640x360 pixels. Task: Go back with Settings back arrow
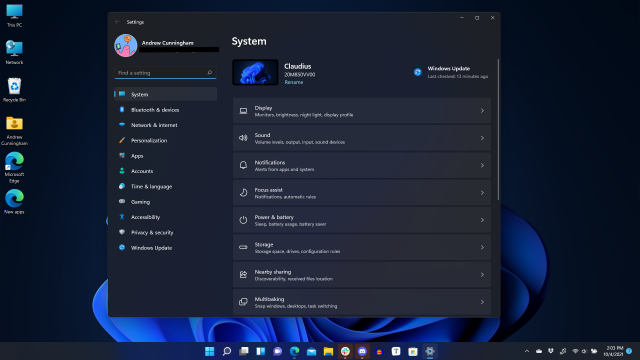pos(117,22)
